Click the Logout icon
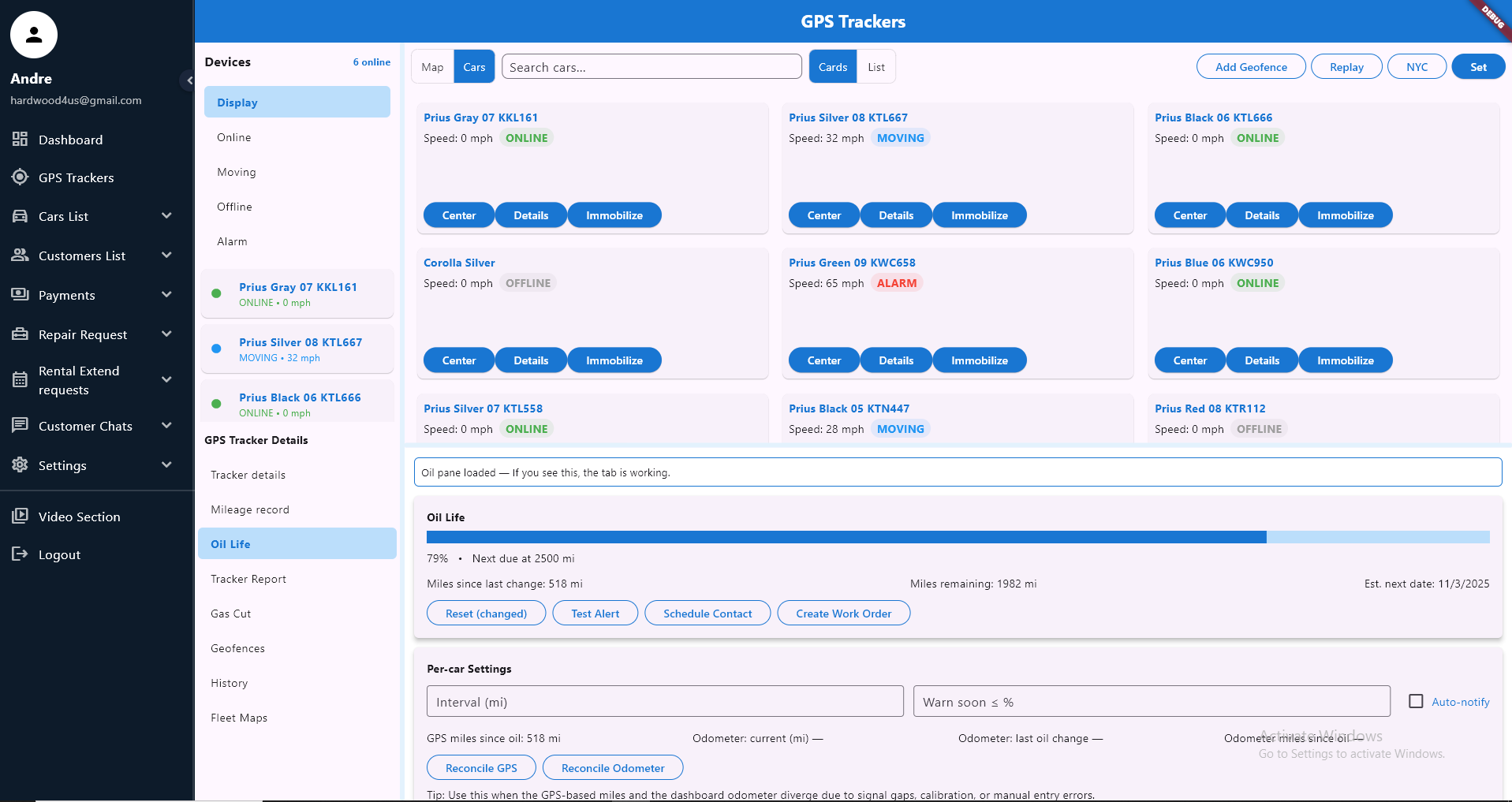 (x=20, y=554)
